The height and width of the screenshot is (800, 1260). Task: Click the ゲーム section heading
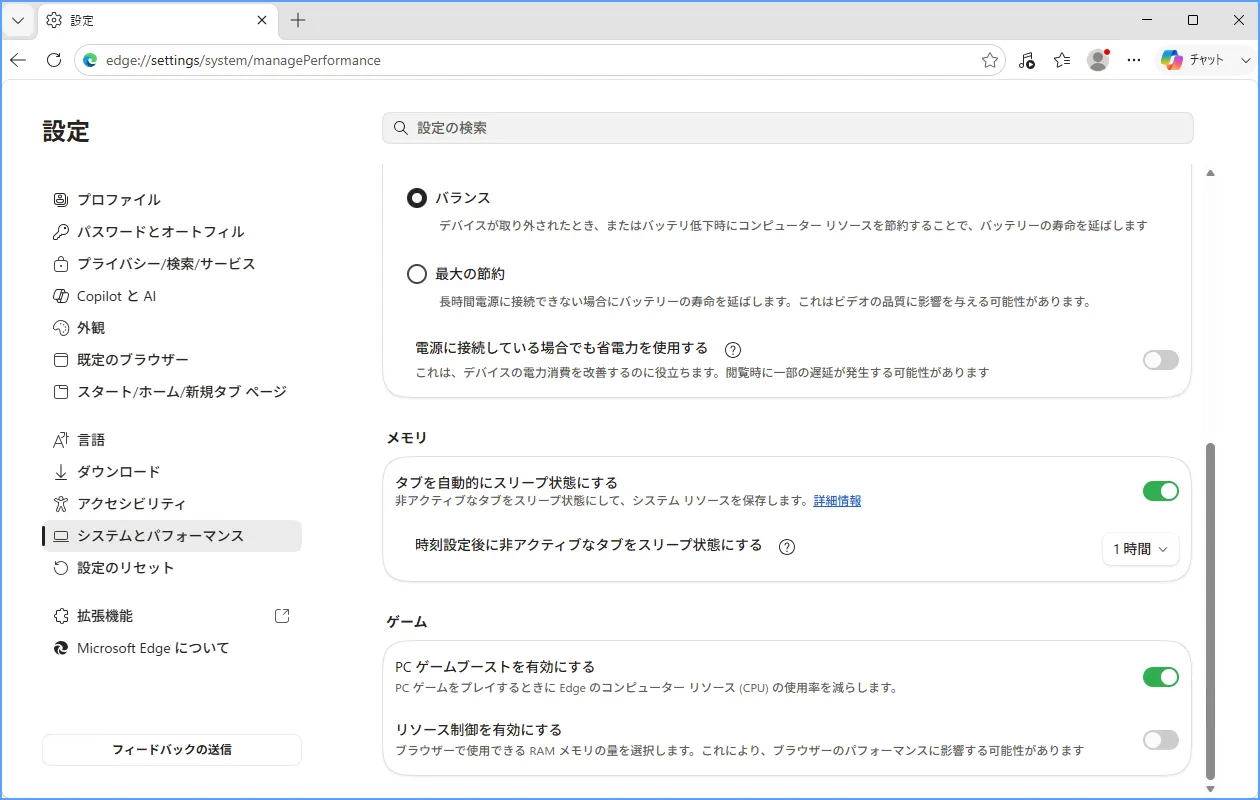(407, 622)
